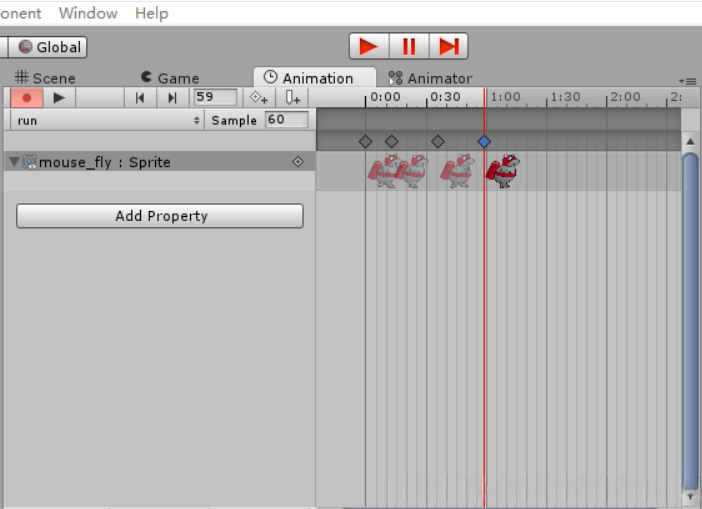Select the blue highlighted keyframe diamond
Image resolution: width=702 pixels, height=509 pixels.
pos(484,141)
